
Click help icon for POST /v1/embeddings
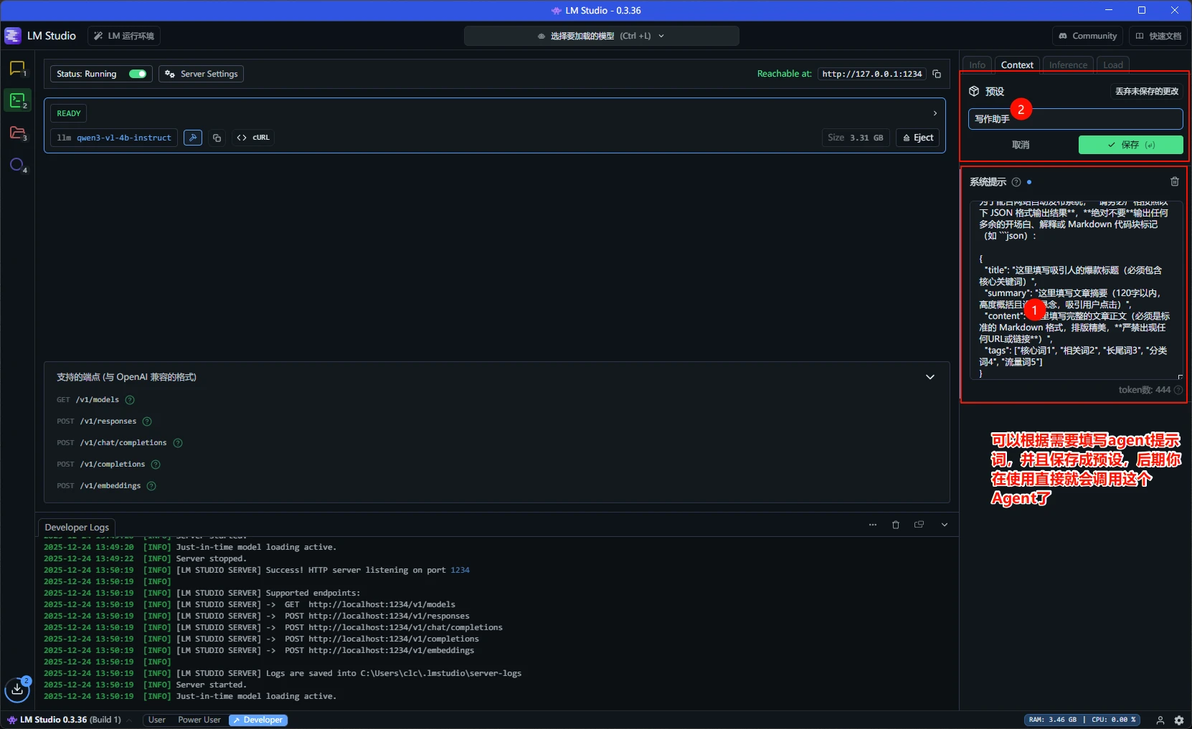coord(151,486)
